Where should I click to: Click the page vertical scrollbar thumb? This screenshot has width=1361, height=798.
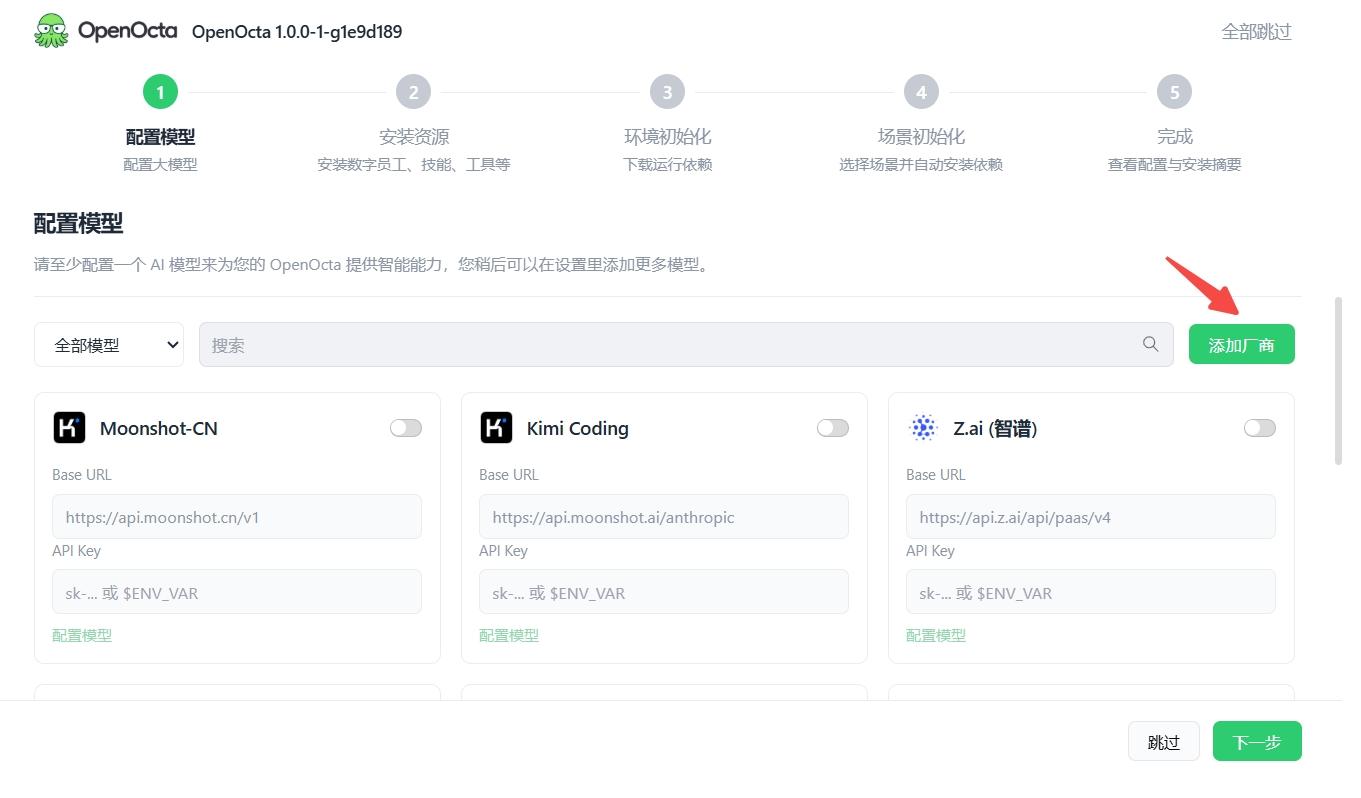click(x=1339, y=380)
